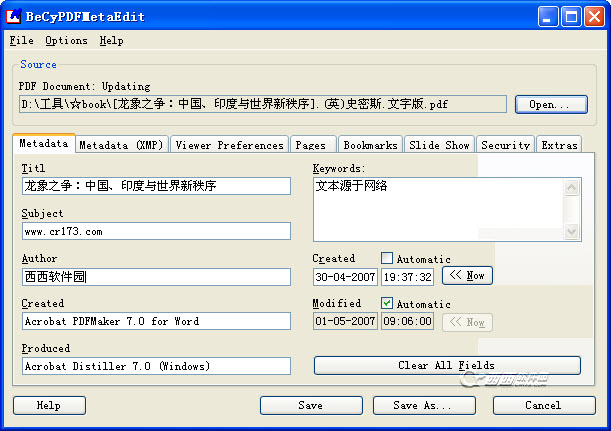Click the Created time field 19:37:32
The height and width of the screenshot is (431, 611).
407,277
